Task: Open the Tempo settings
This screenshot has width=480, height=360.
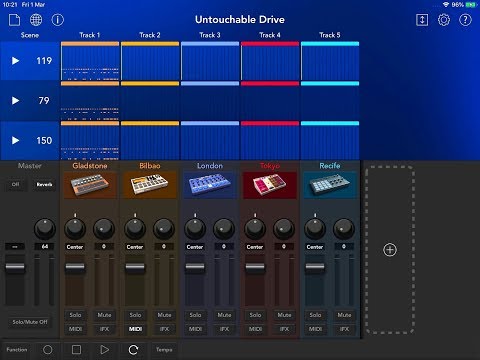Action: pos(164,350)
